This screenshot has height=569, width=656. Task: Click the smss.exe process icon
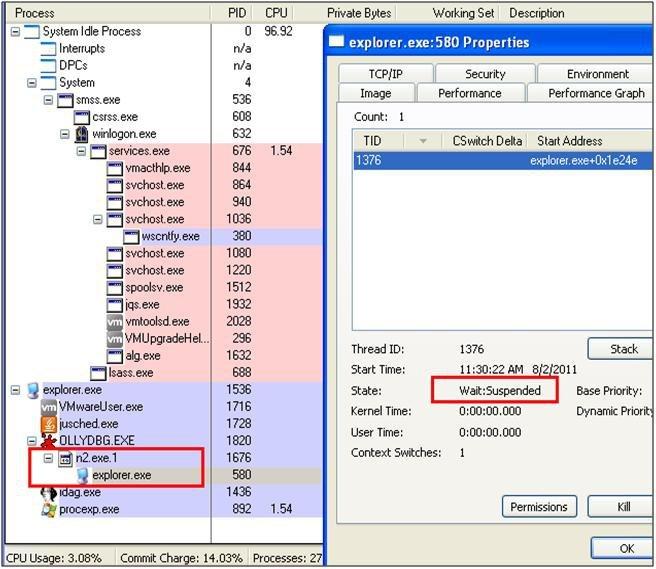click(65, 100)
